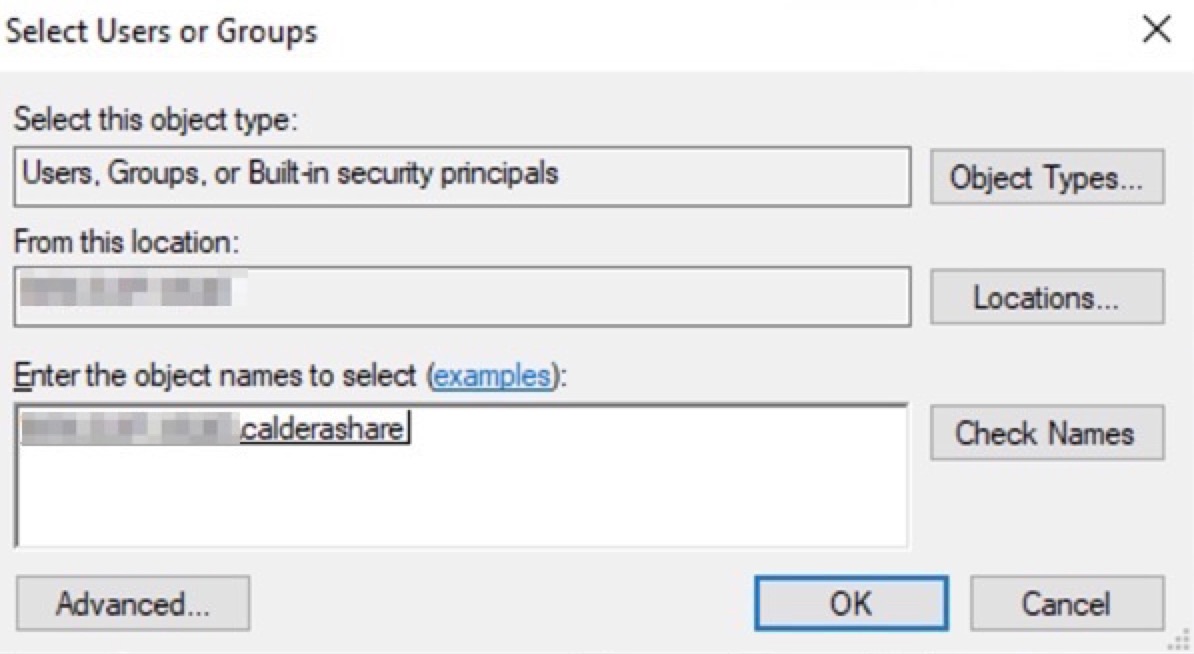Click the Locations button
The height and width of the screenshot is (654, 1194).
1046,297
